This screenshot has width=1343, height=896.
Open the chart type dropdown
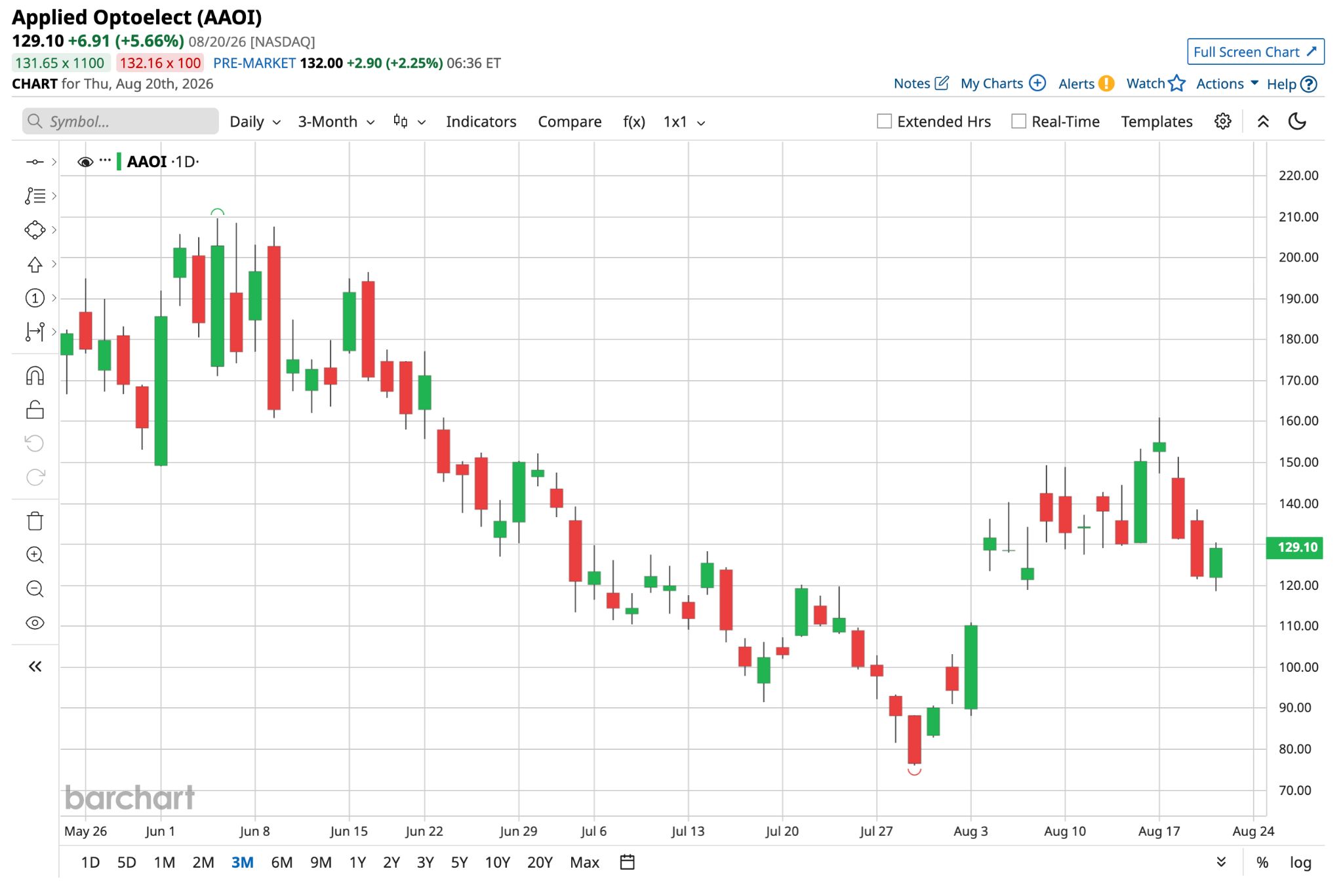point(409,122)
